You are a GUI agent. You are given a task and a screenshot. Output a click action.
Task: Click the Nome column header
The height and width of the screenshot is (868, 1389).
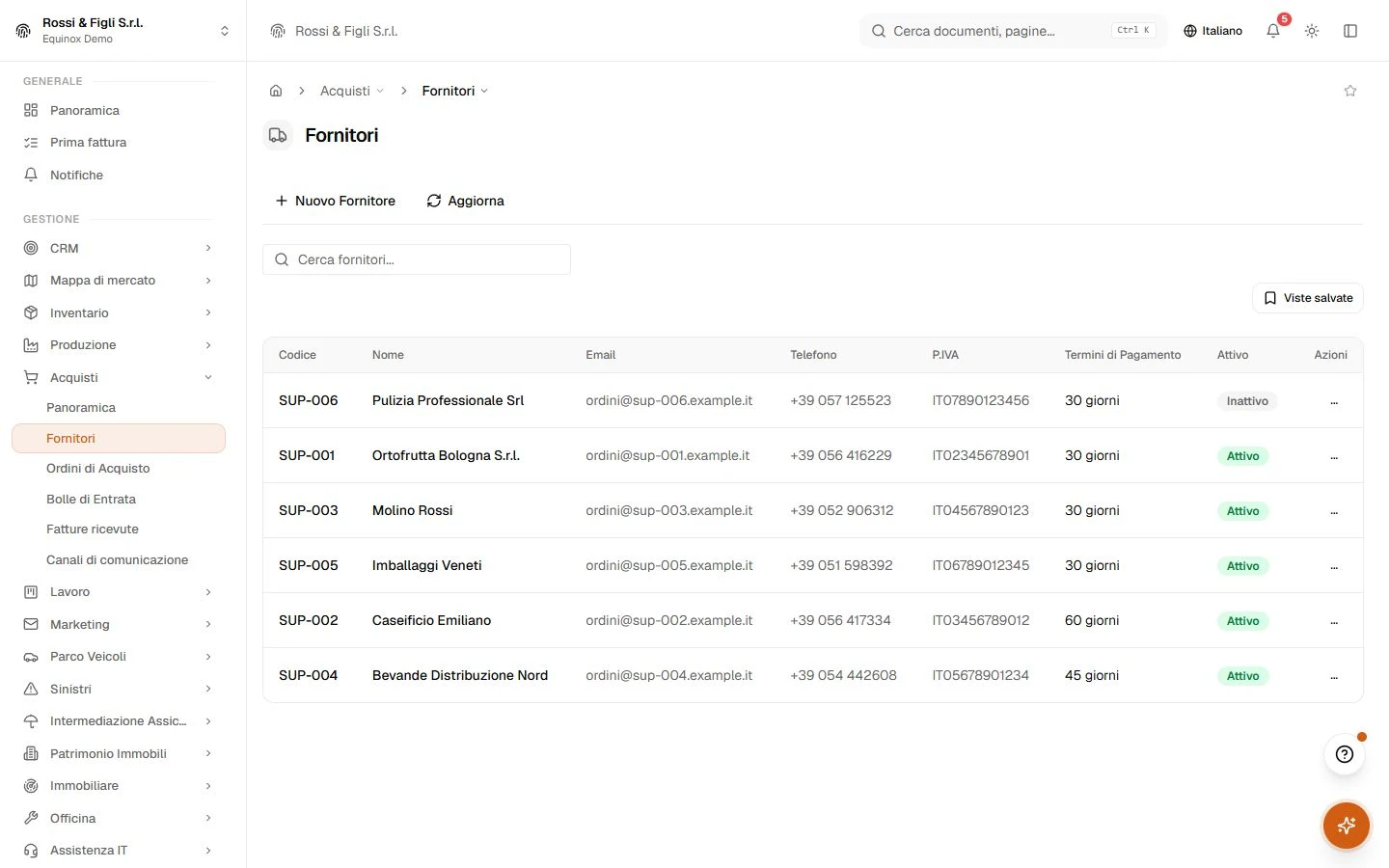[x=388, y=355]
